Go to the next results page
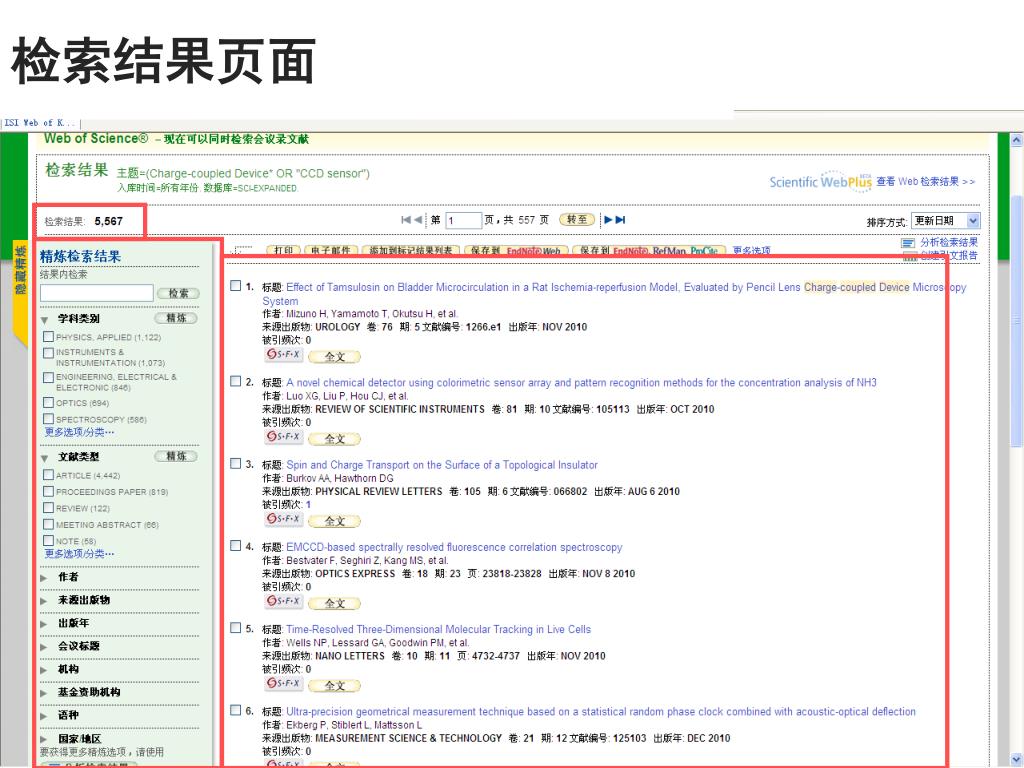The height and width of the screenshot is (768, 1024). point(608,220)
